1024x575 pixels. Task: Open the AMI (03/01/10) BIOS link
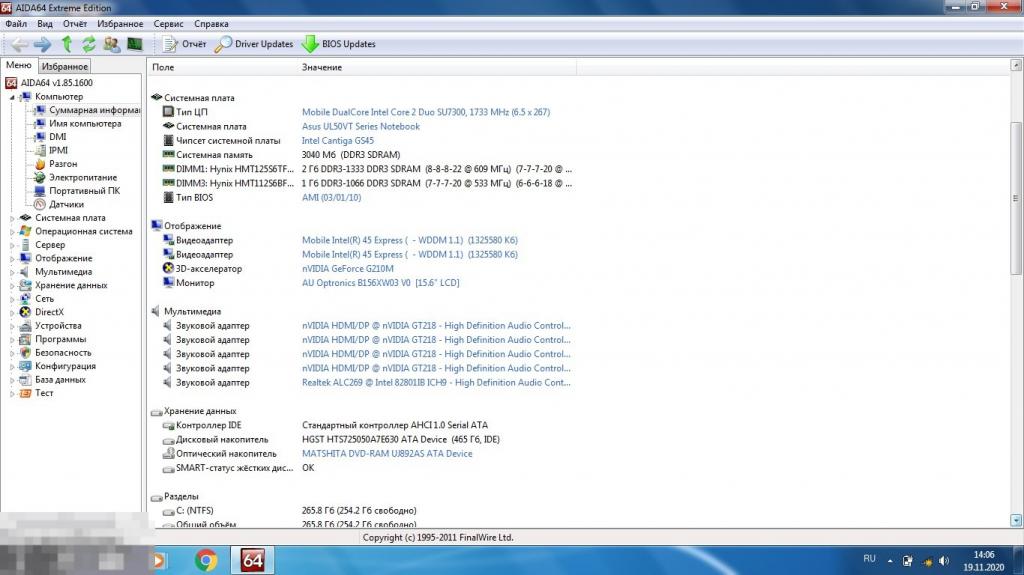[331, 197]
